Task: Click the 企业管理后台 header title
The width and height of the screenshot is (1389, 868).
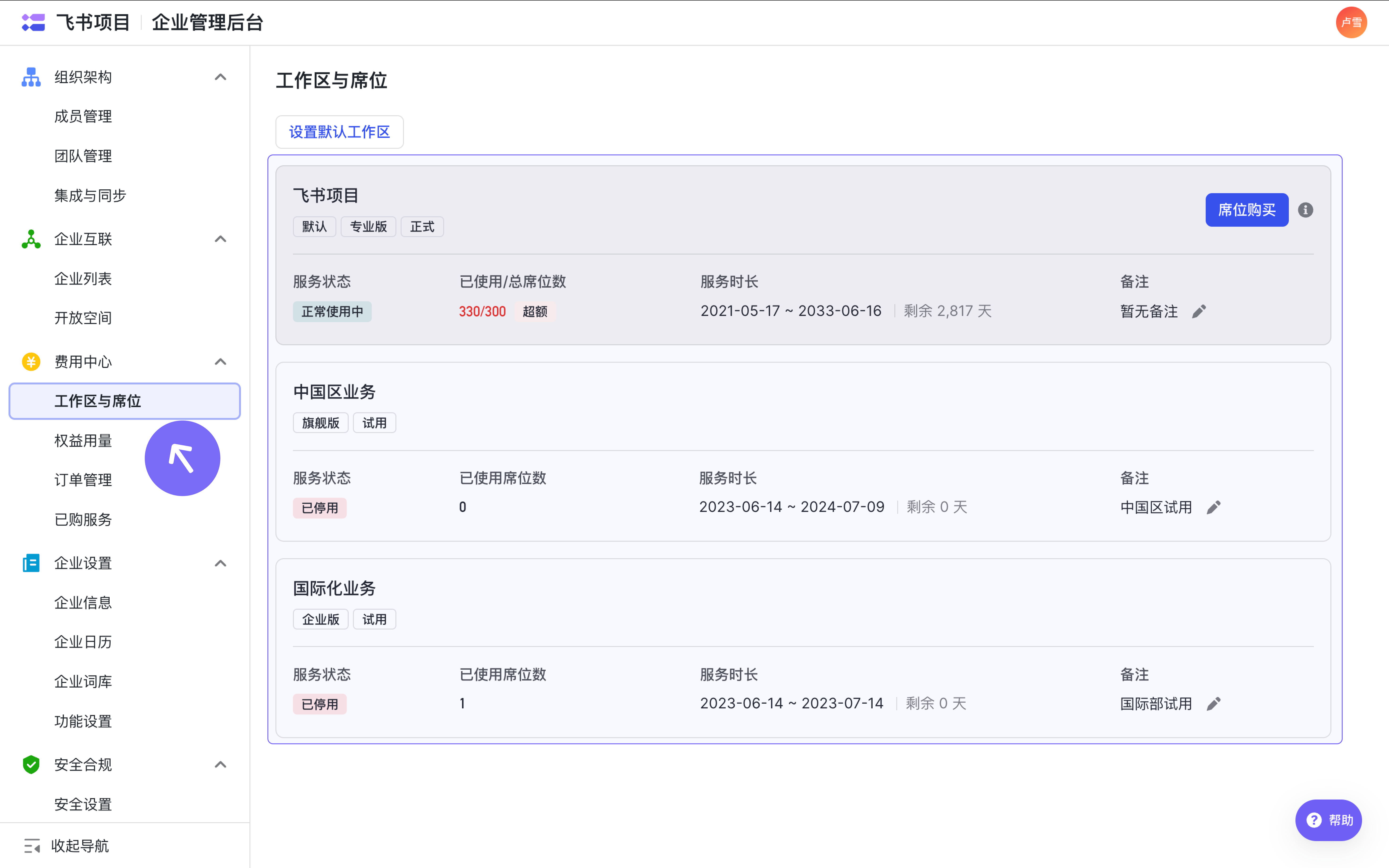Action: click(x=207, y=22)
